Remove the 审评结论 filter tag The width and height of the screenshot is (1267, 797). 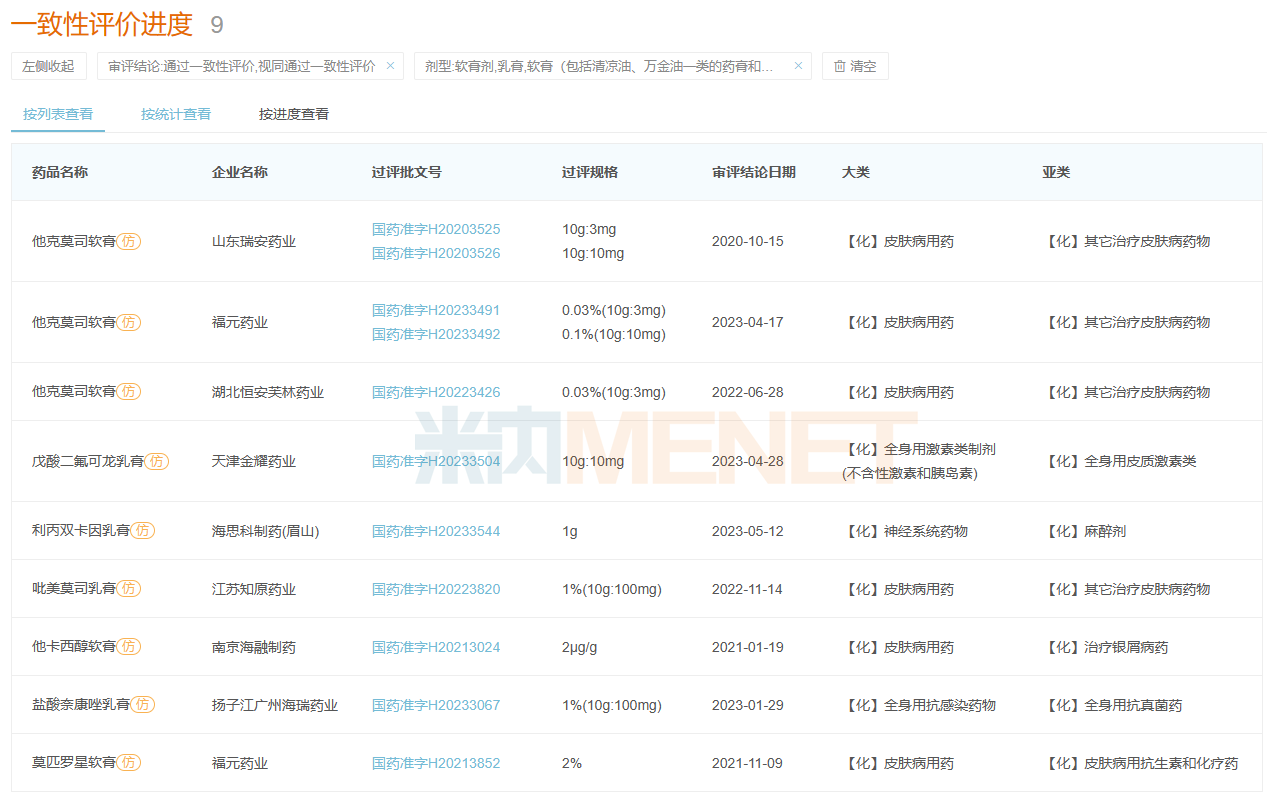pos(390,66)
